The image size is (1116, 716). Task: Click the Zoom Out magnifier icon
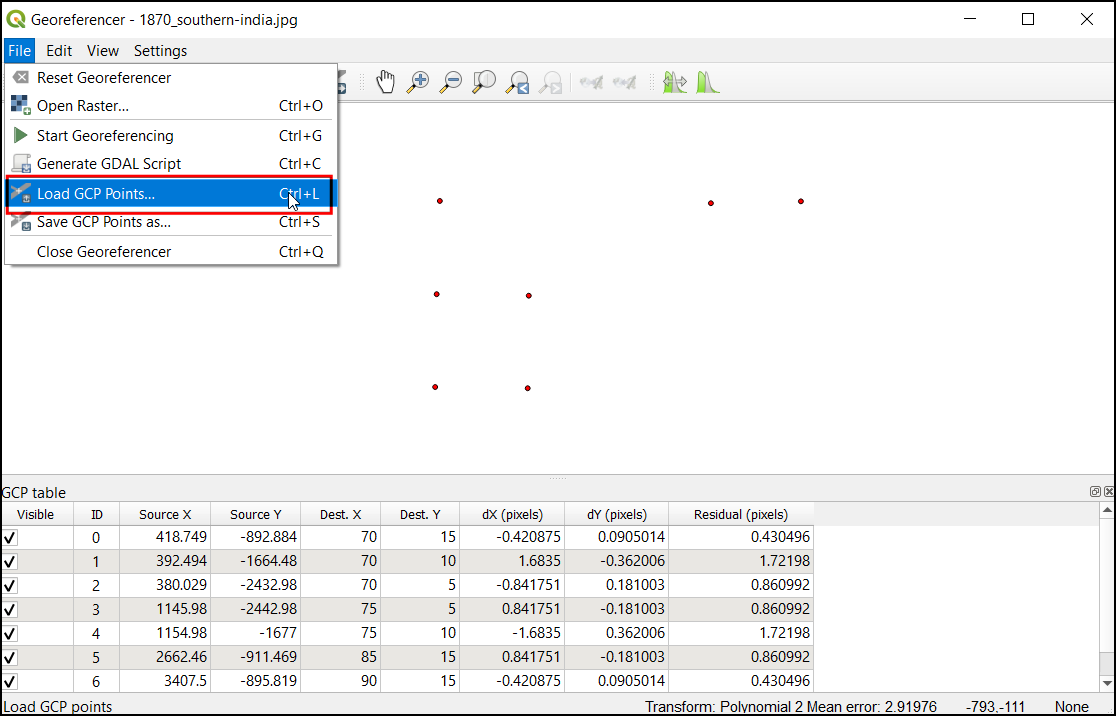(x=451, y=82)
